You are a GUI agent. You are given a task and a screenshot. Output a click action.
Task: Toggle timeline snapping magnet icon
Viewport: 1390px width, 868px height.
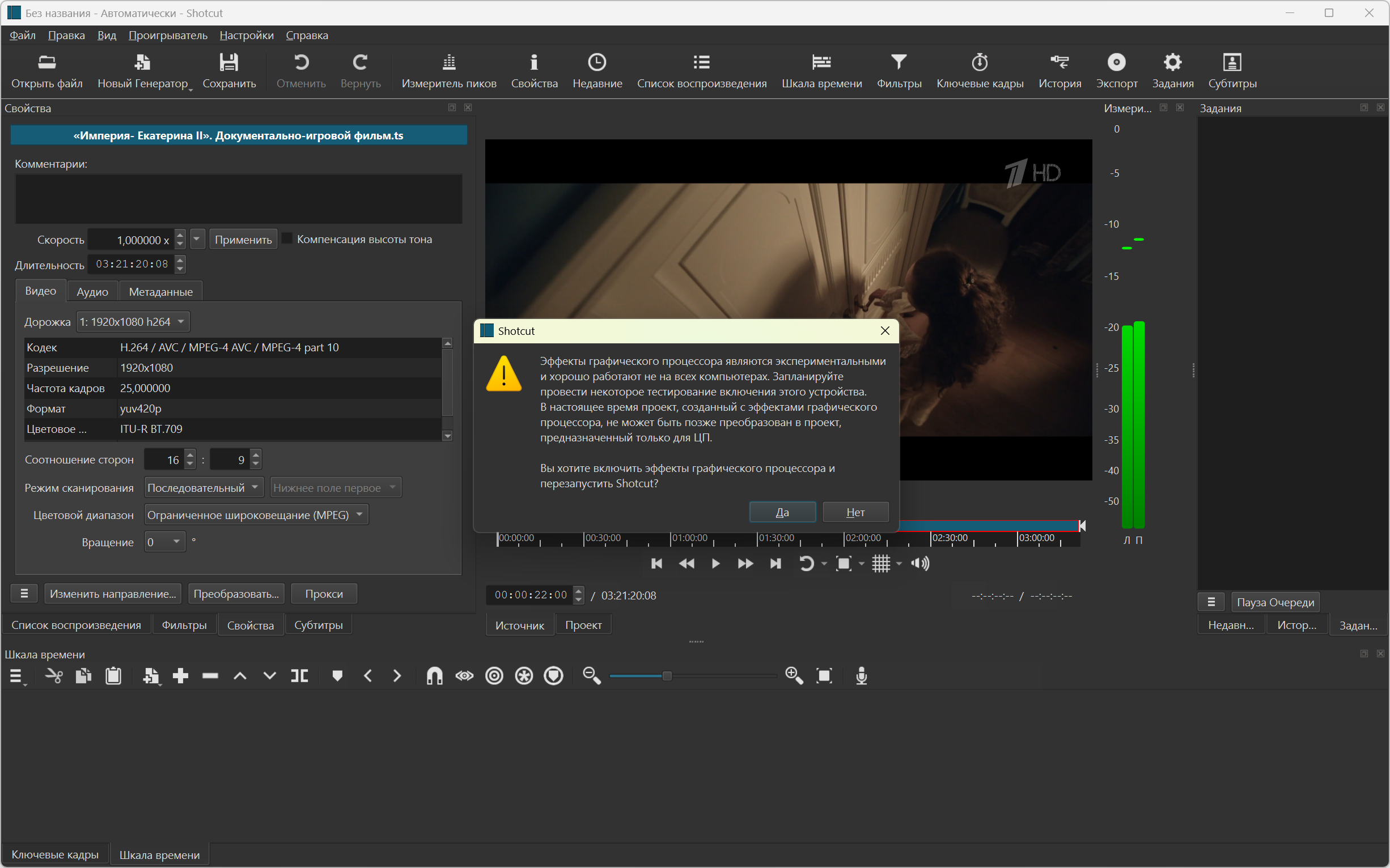pyautogui.click(x=434, y=676)
